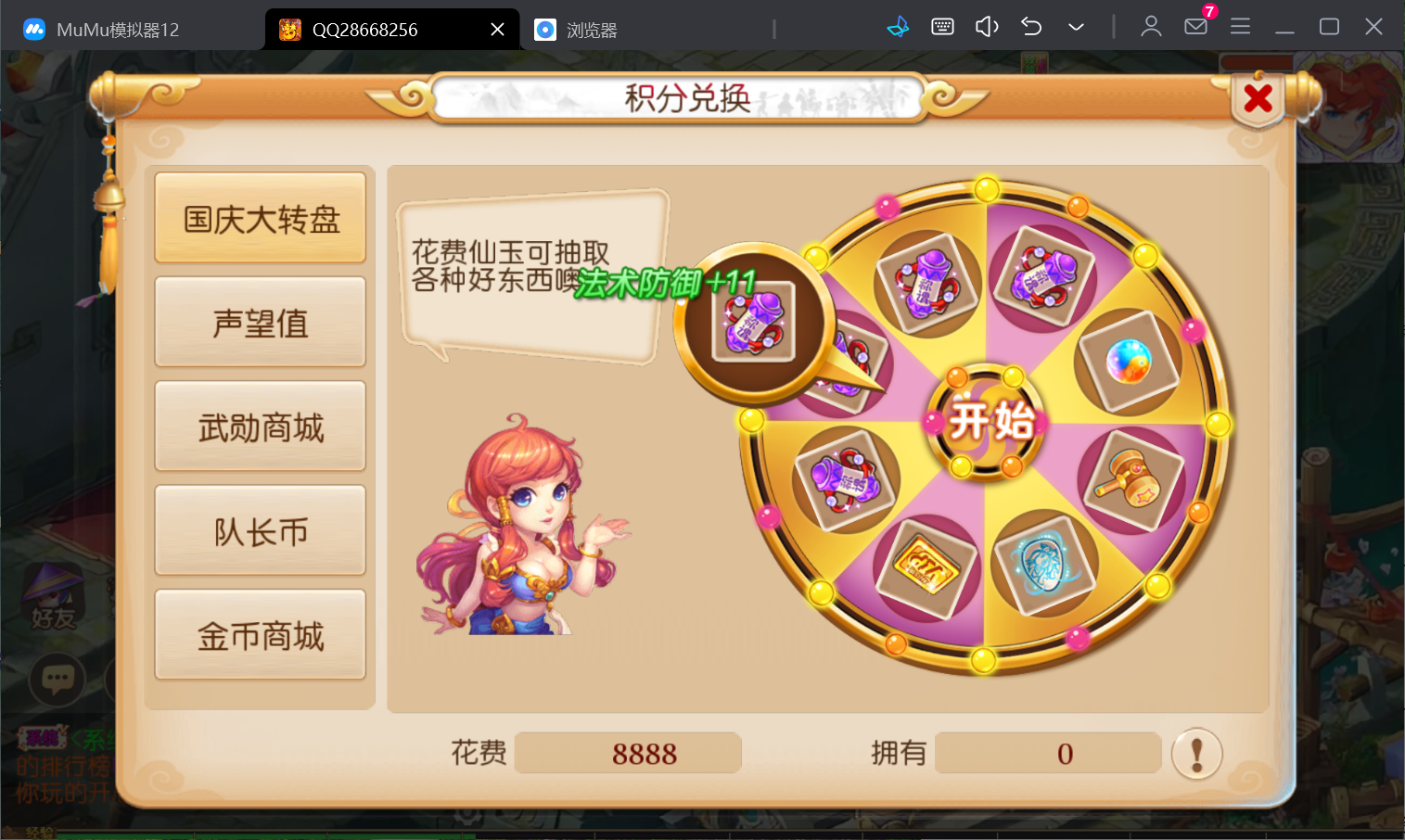This screenshot has width=1405, height=840.
Task: Switch to 武勋商城 tab
Action: click(261, 426)
